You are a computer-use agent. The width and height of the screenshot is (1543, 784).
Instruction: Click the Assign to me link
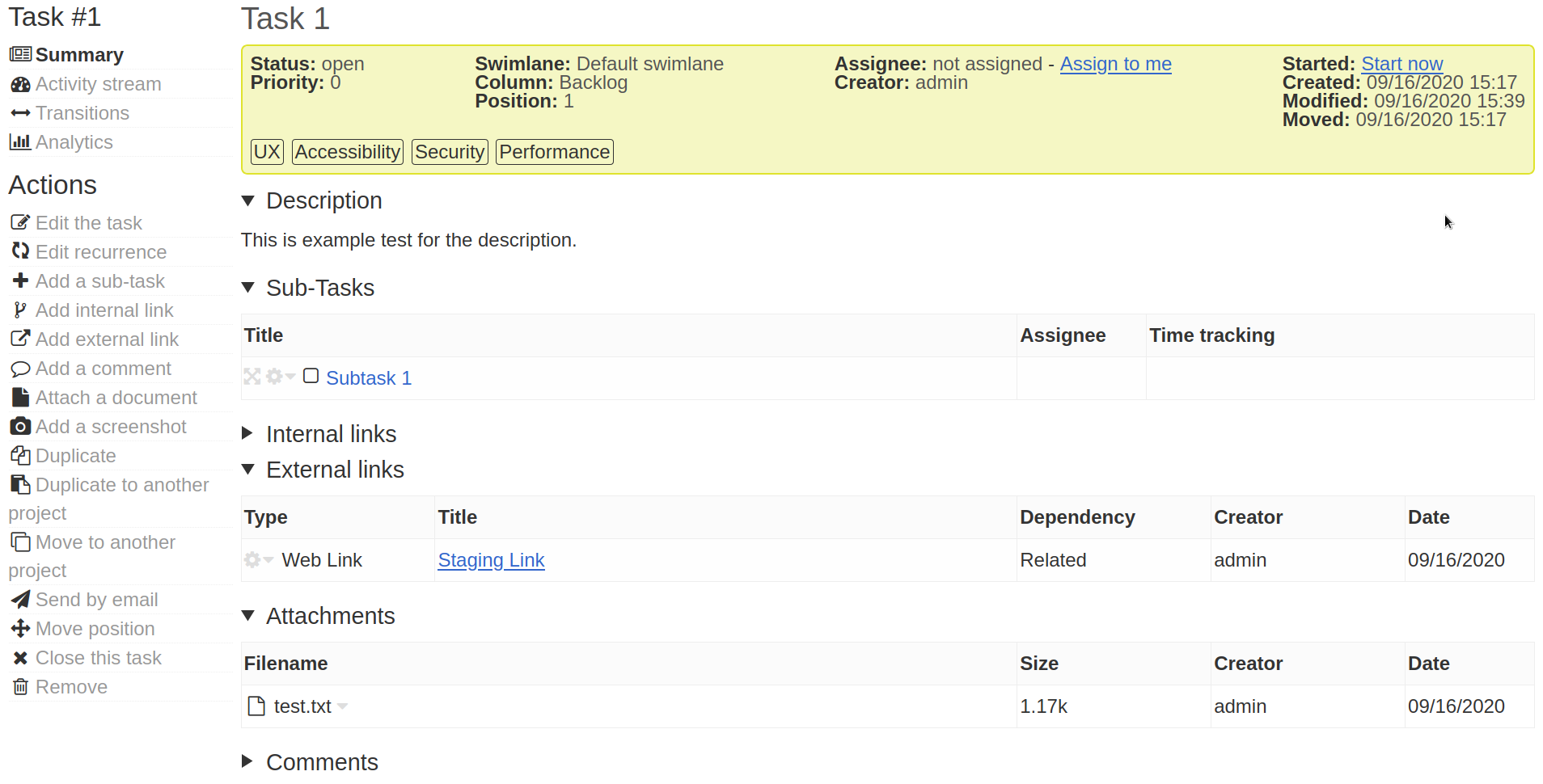(x=1115, y=64)
